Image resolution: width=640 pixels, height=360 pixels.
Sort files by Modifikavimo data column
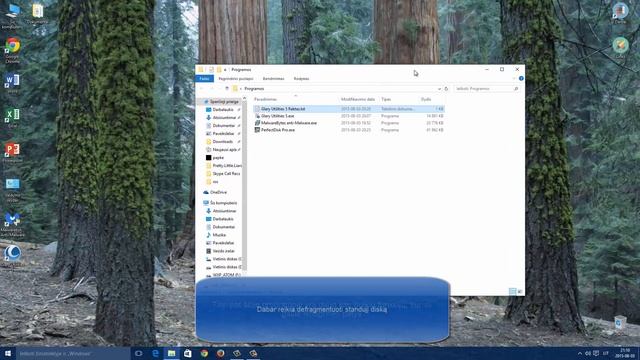coord(358,99)
